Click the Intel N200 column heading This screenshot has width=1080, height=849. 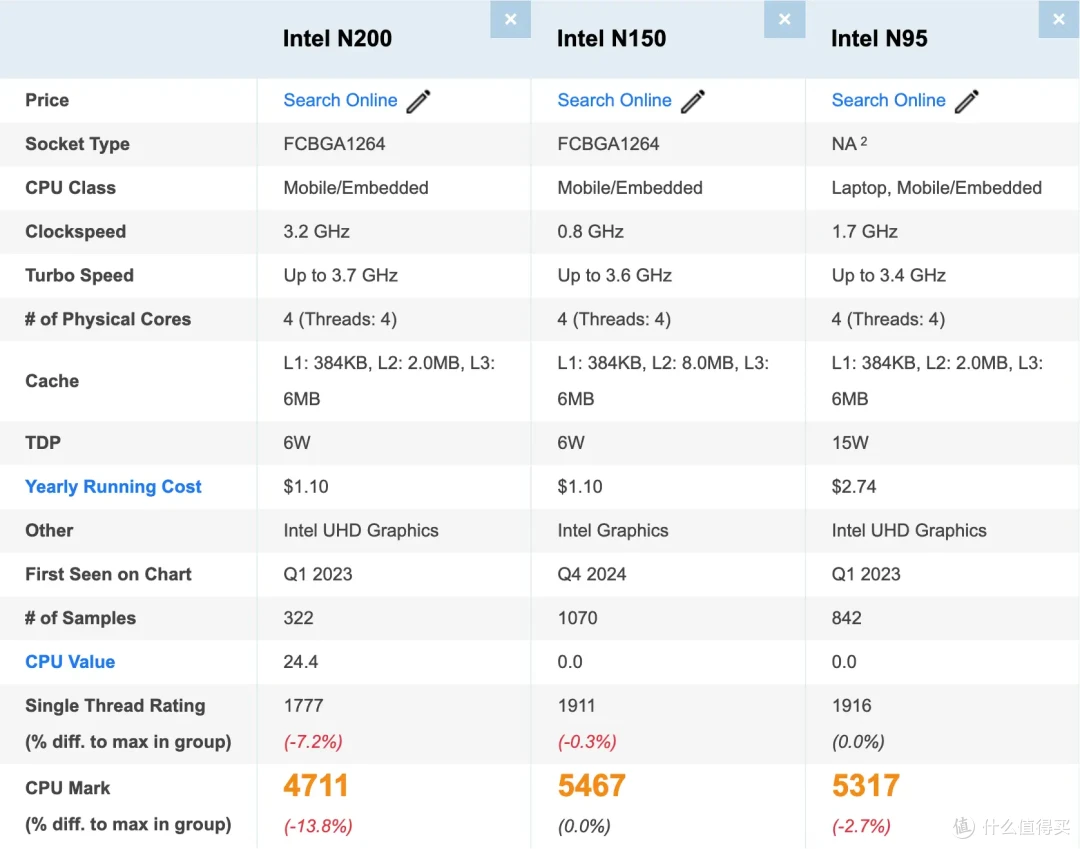click(338, 39)
